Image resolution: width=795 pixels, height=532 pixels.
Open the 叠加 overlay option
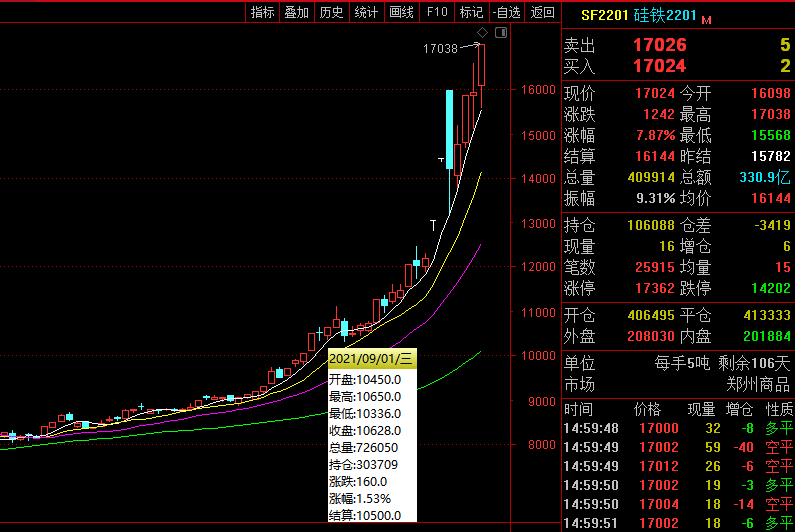tap(297, 12)
